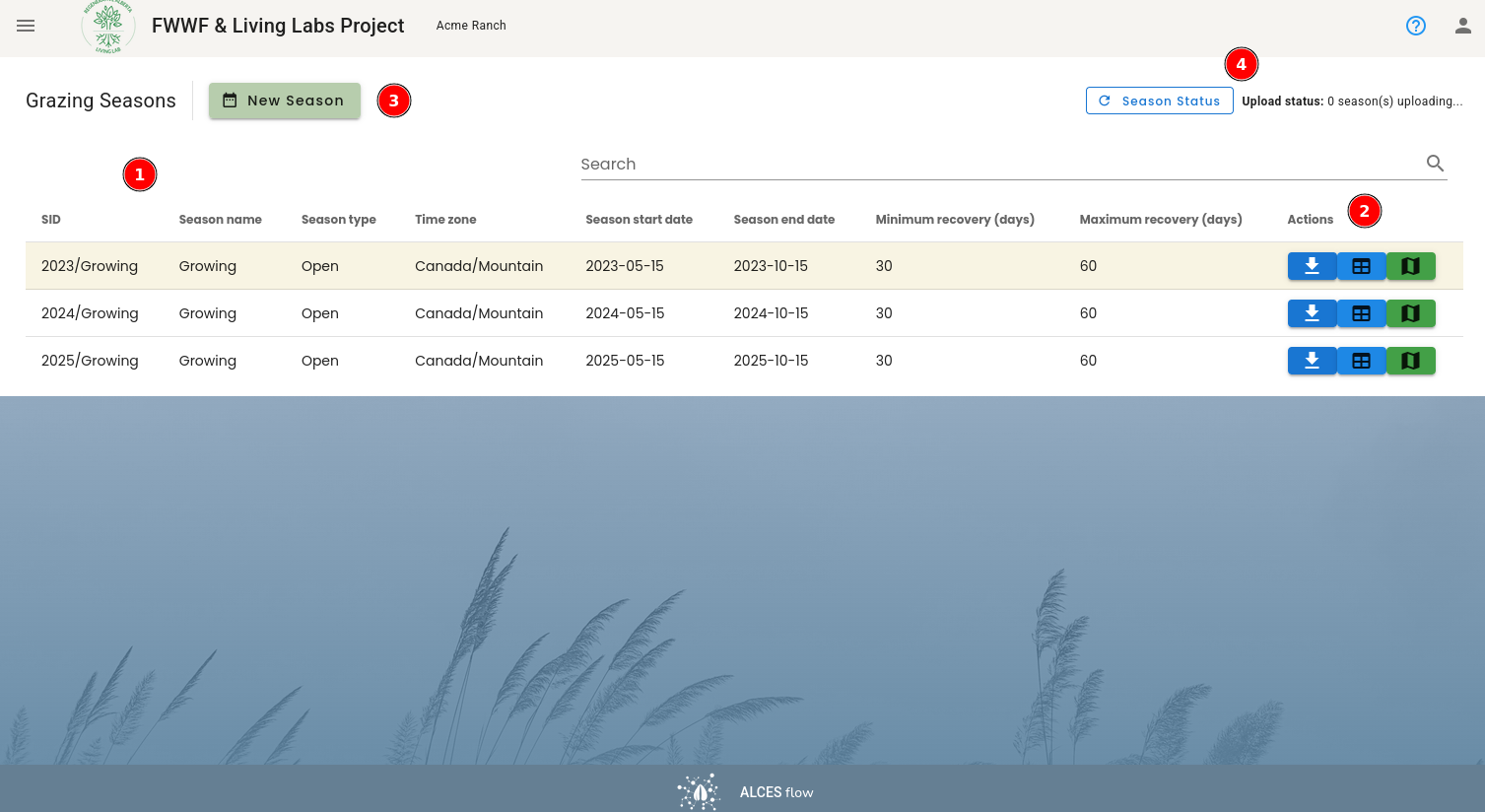
Task: Open the map for 2024/Growing season
Action: pos(1411,313)
